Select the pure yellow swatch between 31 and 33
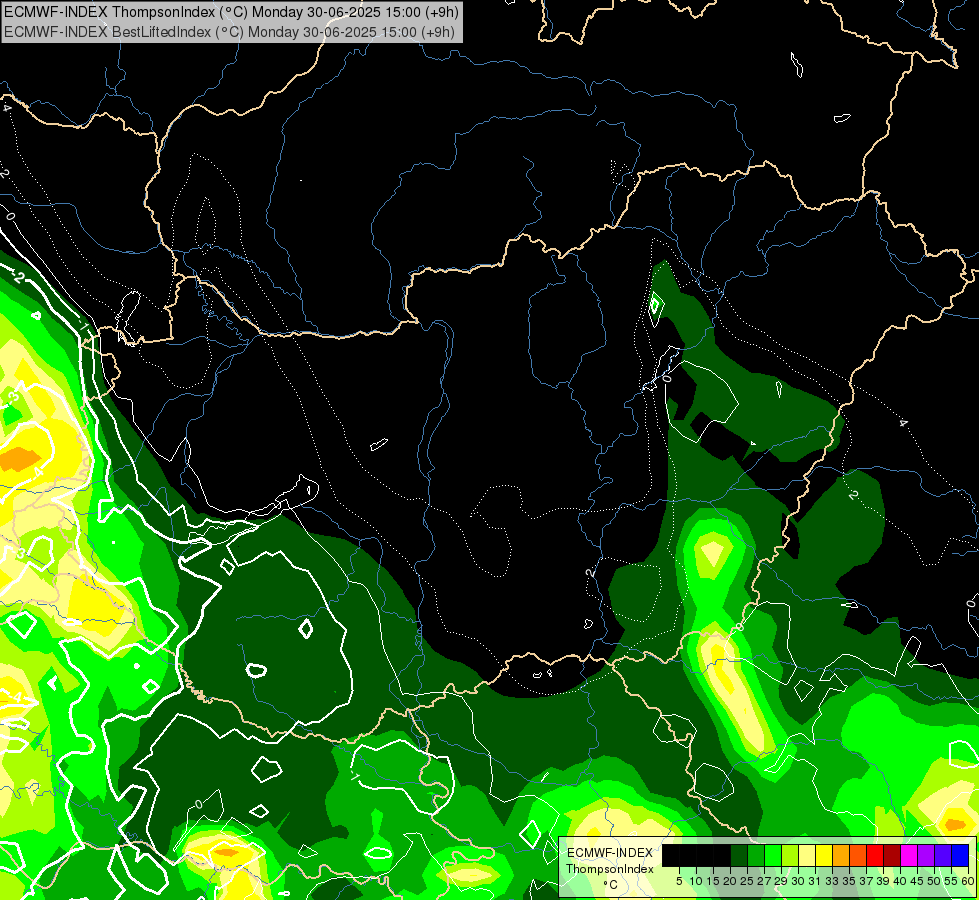Screen dimensions: 979x900 click(824, 855)
